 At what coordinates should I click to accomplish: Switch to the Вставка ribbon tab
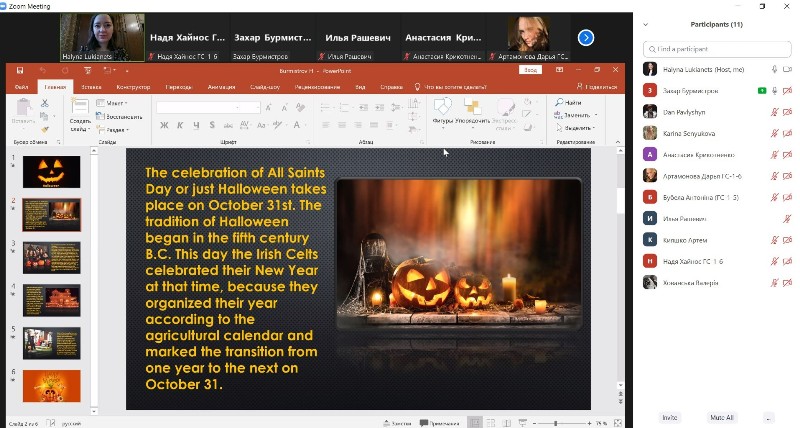pyautogui.click(x=91, y=87)
